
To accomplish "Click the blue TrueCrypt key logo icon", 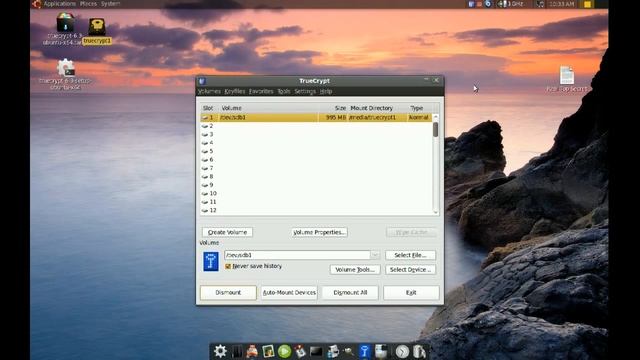I will (211, 262).
